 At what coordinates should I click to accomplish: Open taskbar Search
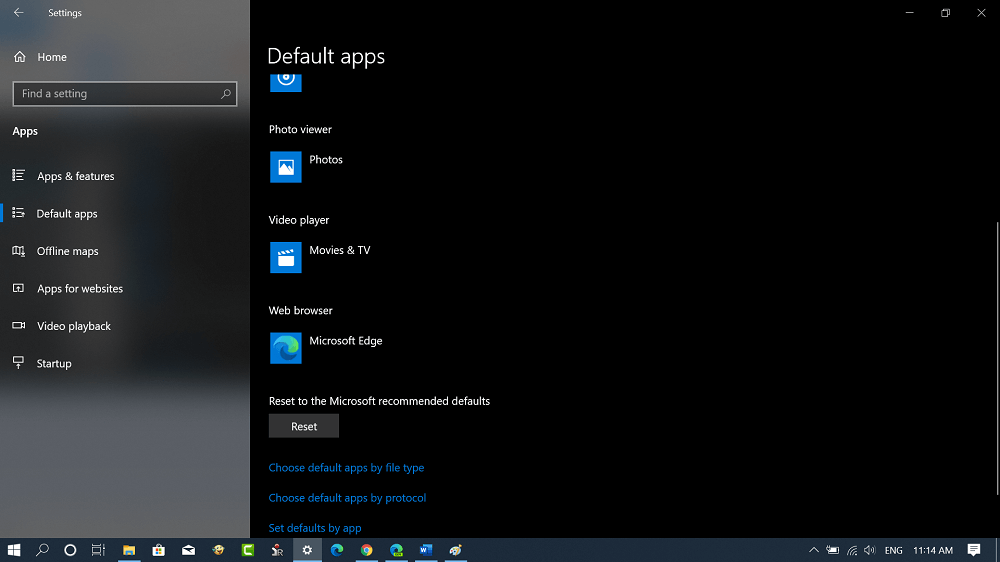pos(42,550)
